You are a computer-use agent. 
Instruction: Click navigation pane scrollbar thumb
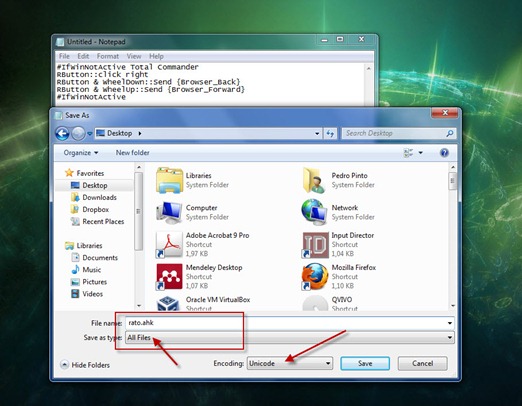138,211
